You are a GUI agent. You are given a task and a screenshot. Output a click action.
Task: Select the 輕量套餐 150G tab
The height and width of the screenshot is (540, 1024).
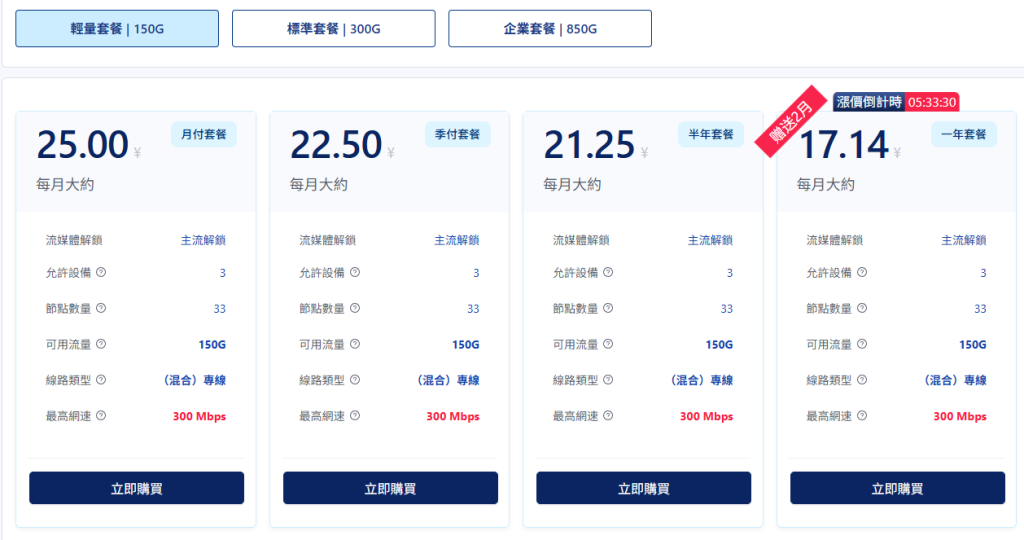(x=117, y=29)
